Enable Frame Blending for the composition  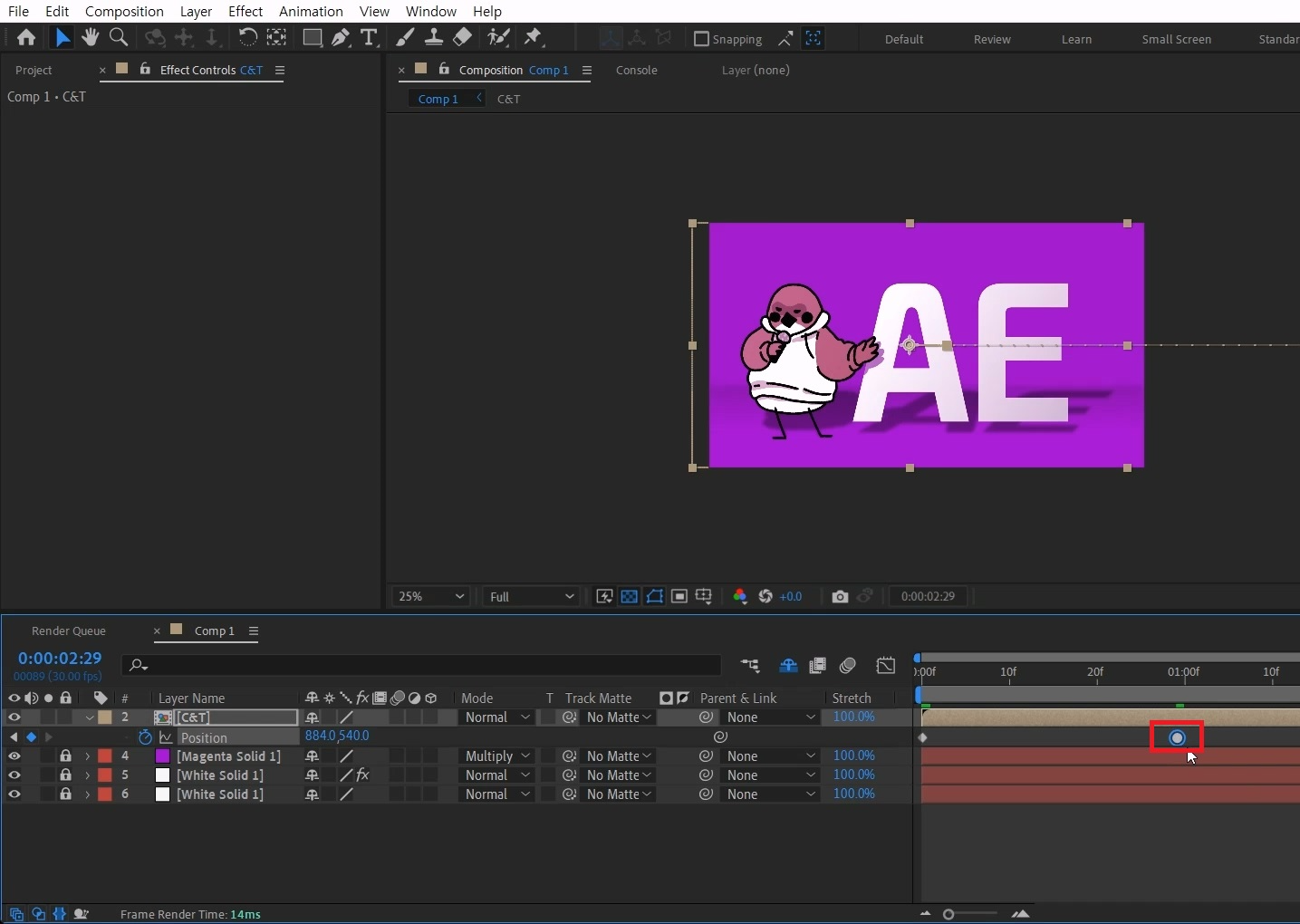point(817,666)
